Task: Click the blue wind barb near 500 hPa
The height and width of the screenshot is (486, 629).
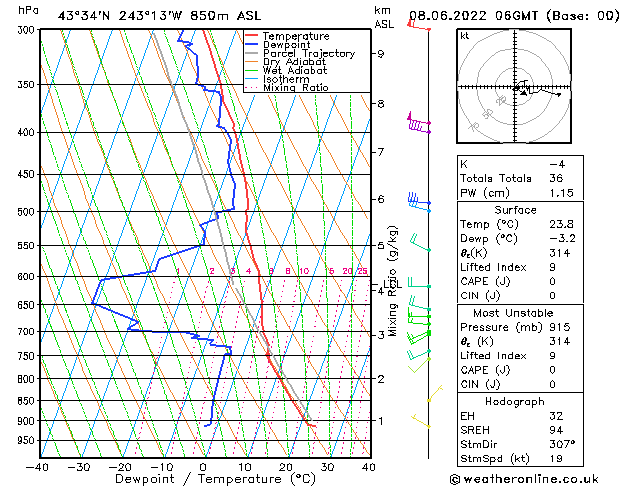Action: (419, 198)
